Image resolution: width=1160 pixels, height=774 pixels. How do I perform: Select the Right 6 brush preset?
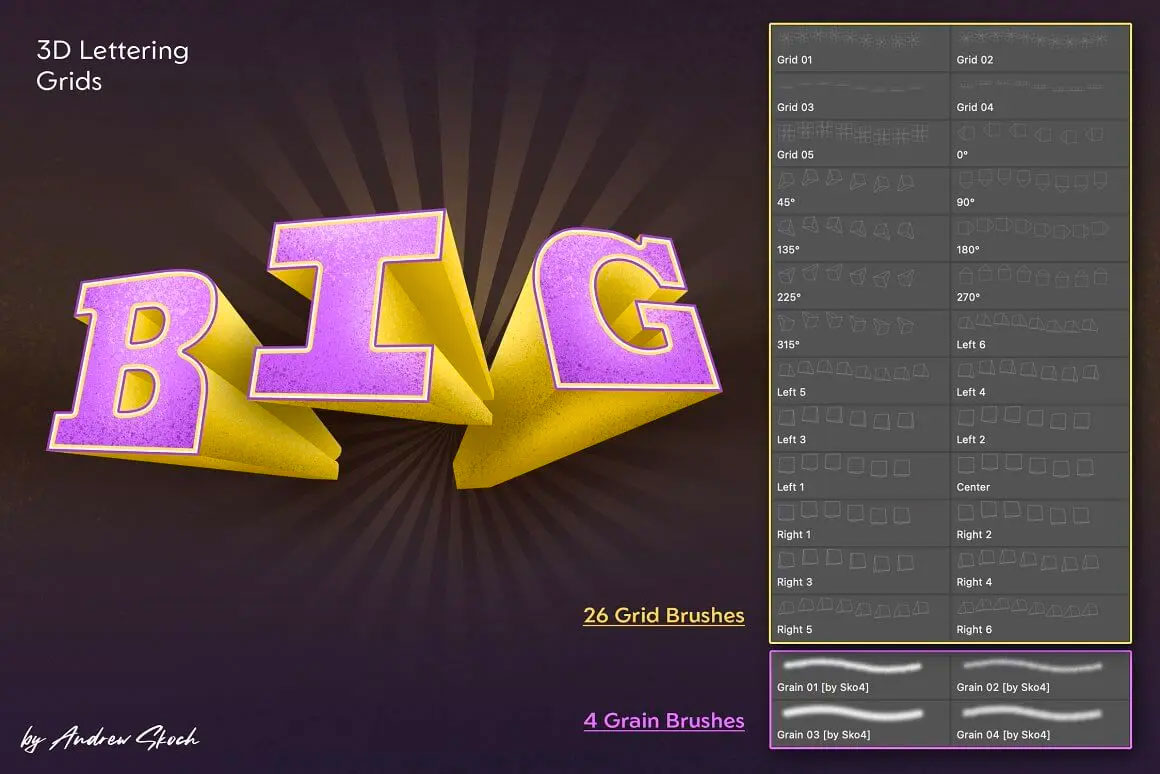pyautogui.click(x=1040, y=618)
